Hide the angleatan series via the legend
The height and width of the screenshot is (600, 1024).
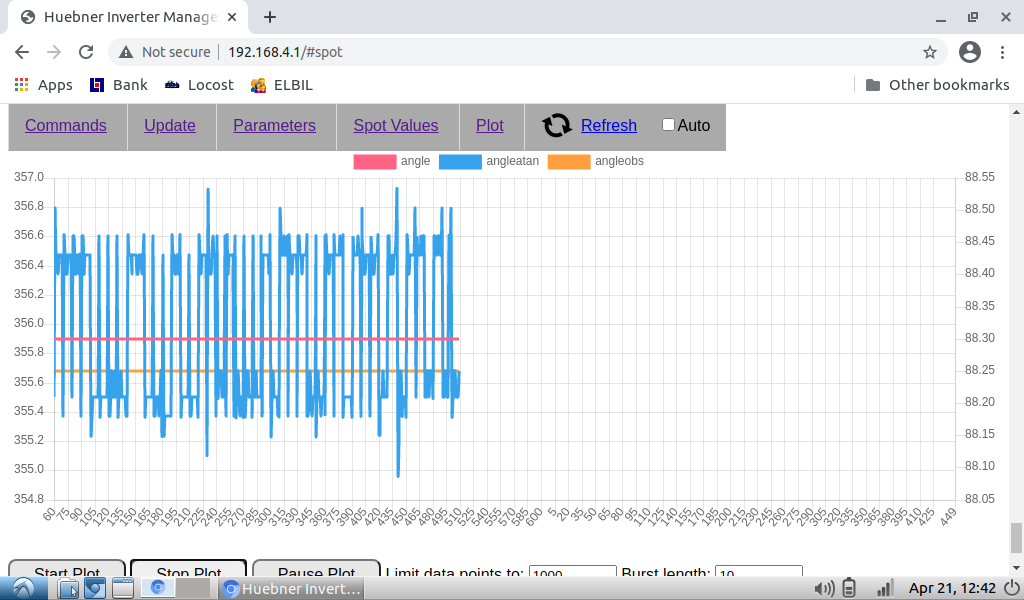(x=459, y=161)
